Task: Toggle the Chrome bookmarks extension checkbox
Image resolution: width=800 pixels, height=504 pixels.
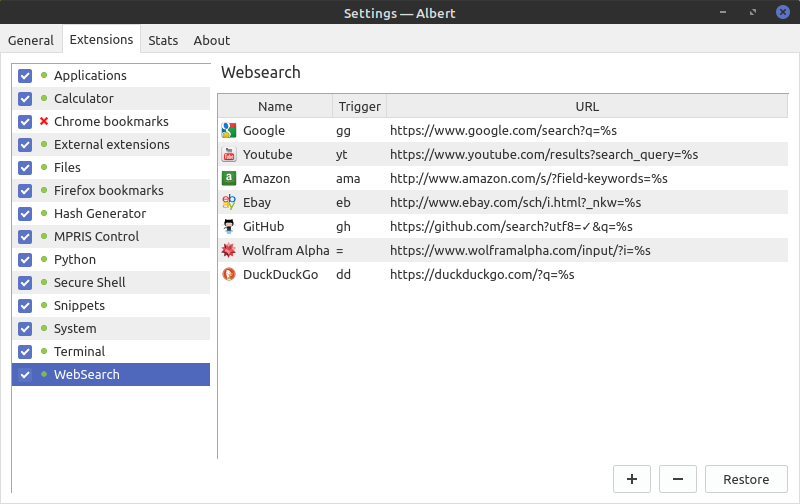Action: tap(25, 122)
